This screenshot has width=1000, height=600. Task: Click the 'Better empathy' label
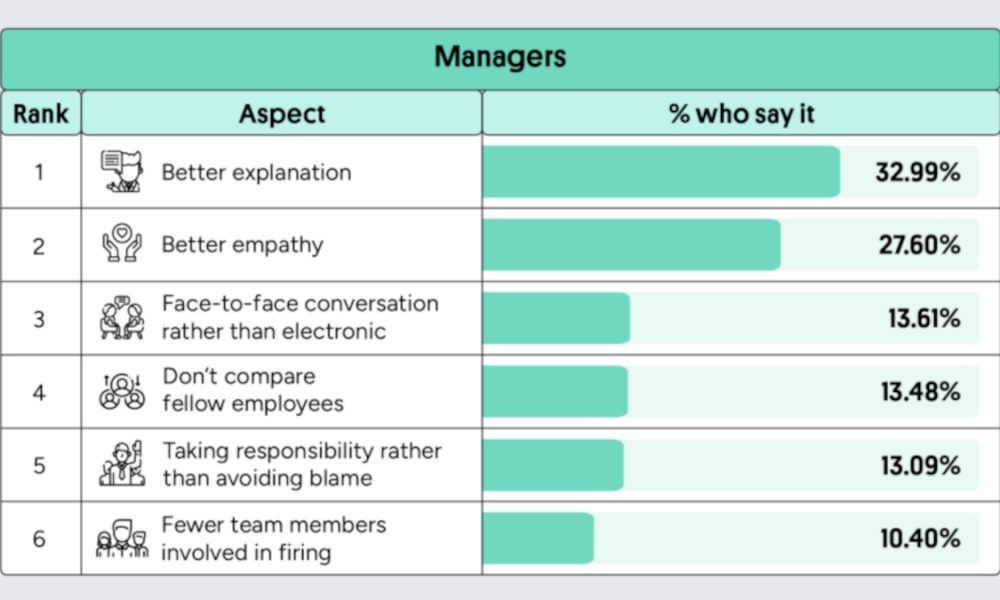pyautogui.click(x=242, y=245)
